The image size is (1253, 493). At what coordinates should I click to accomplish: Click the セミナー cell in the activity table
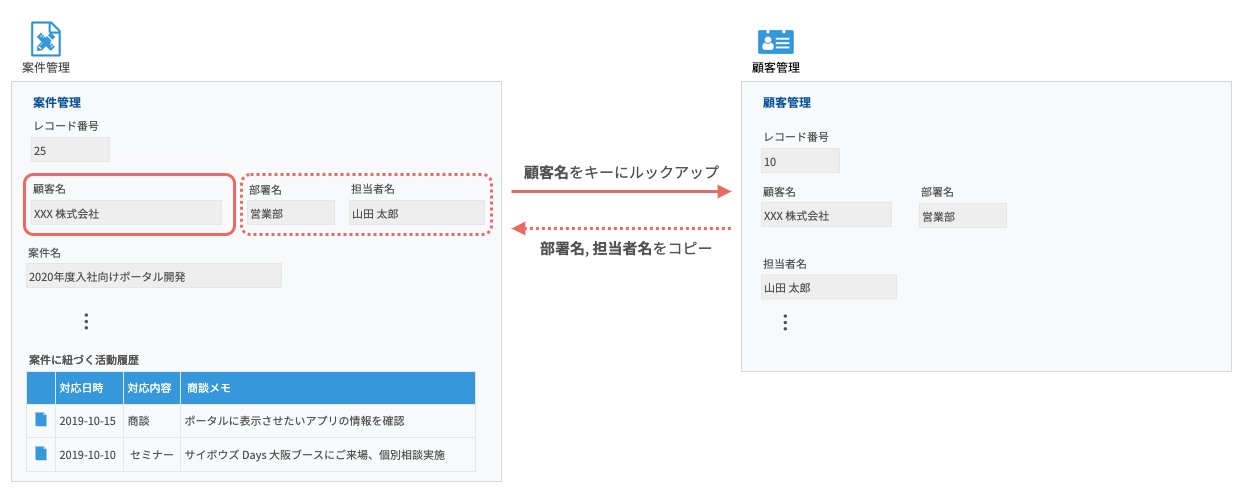(x=152, y=455)
